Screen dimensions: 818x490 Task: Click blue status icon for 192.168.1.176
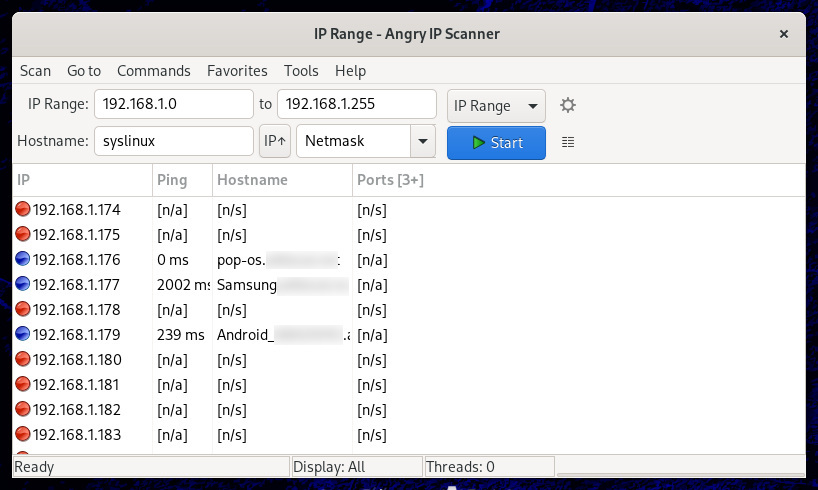coord(23,260)
